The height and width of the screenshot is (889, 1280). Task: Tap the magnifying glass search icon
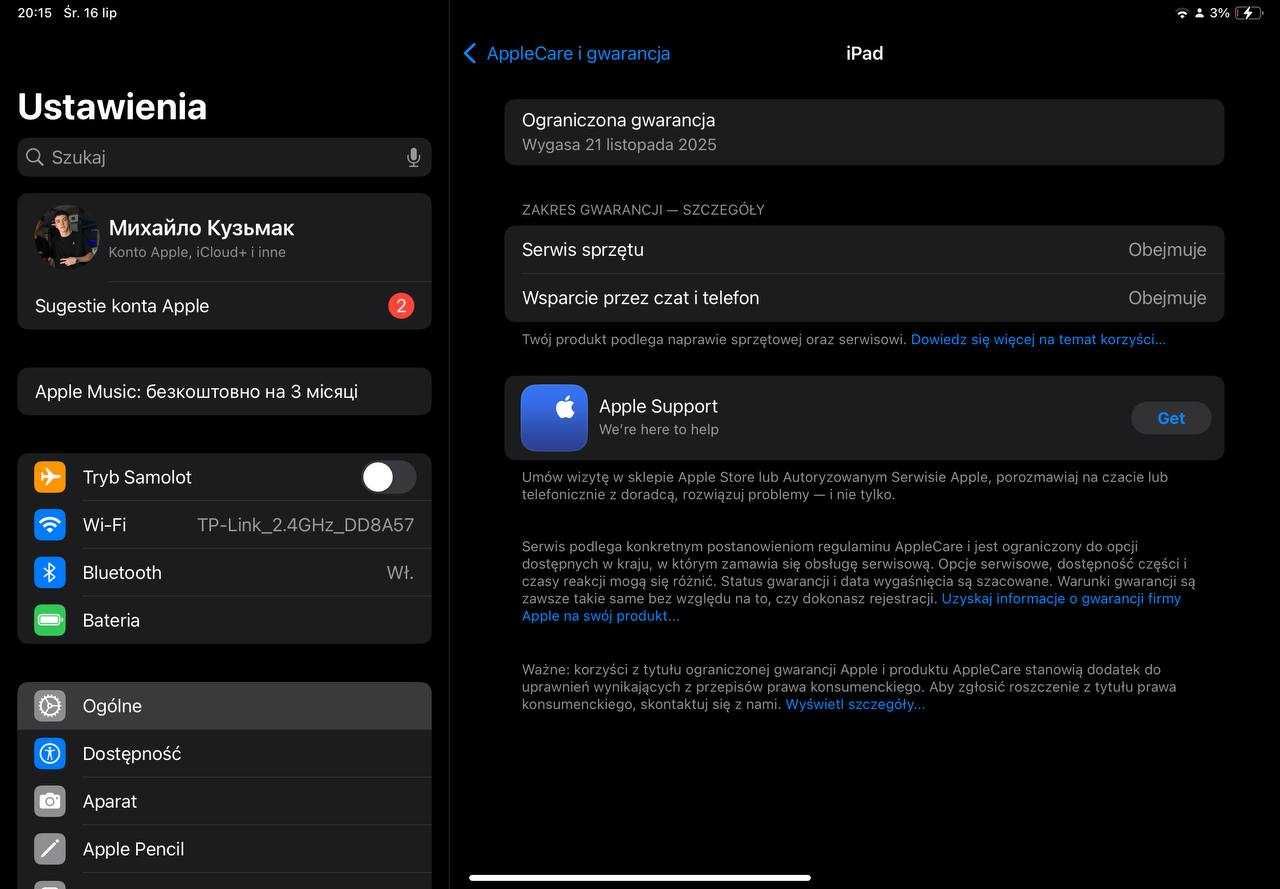[x=35, y=157]
